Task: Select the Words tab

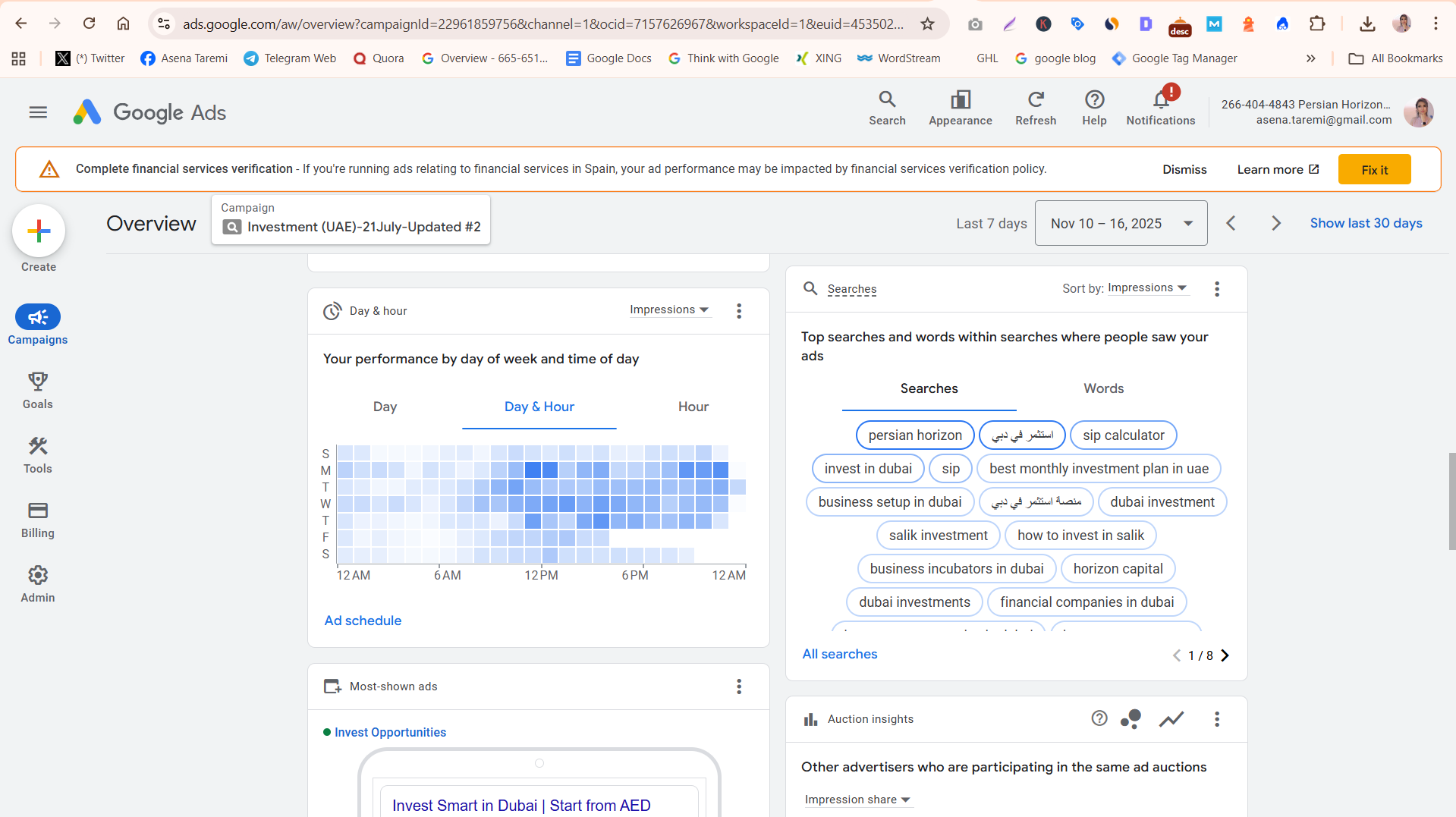Action: click(x=1104, y=389)
